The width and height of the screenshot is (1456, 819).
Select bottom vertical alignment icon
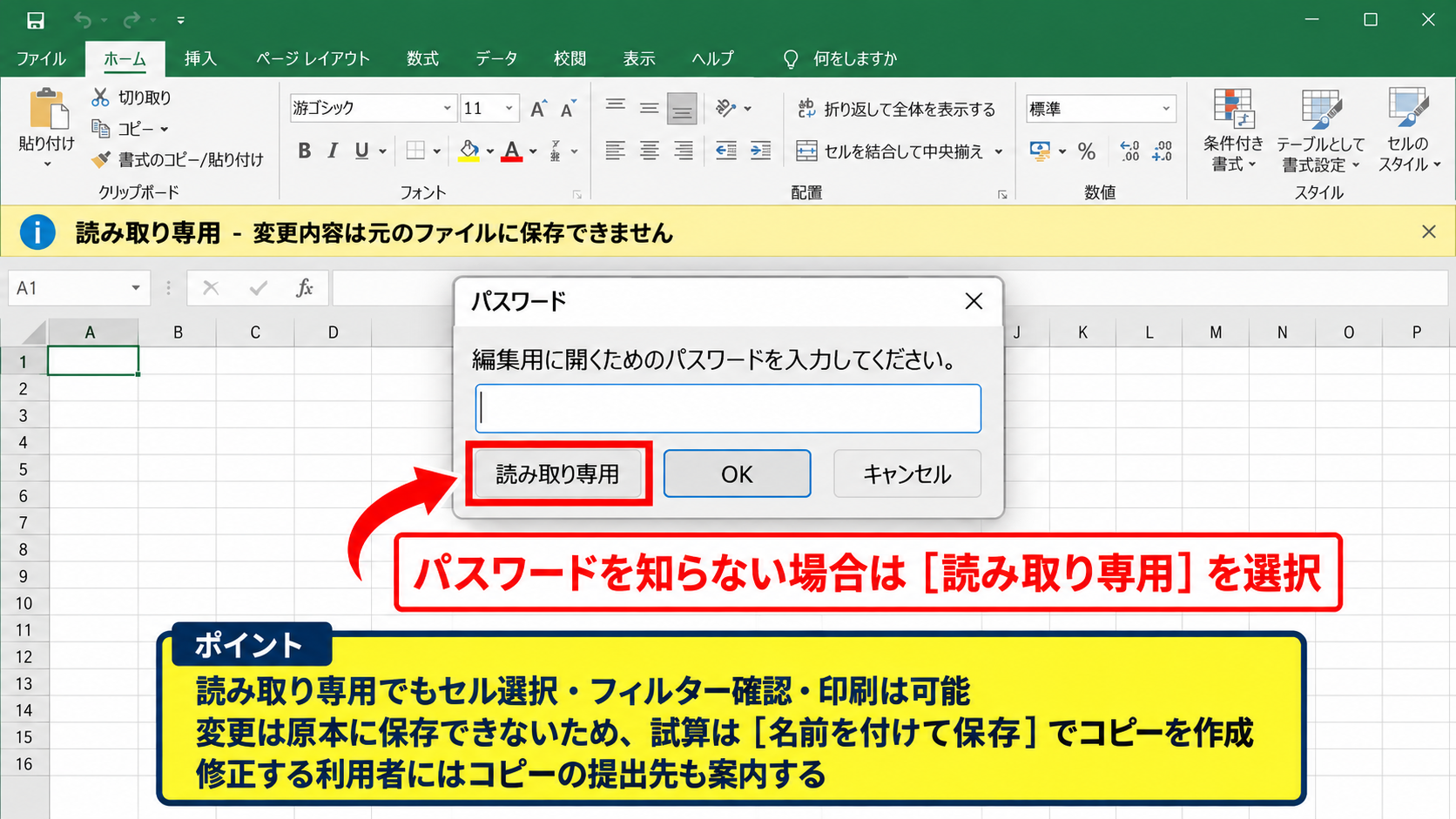click(x=682, y=109)
